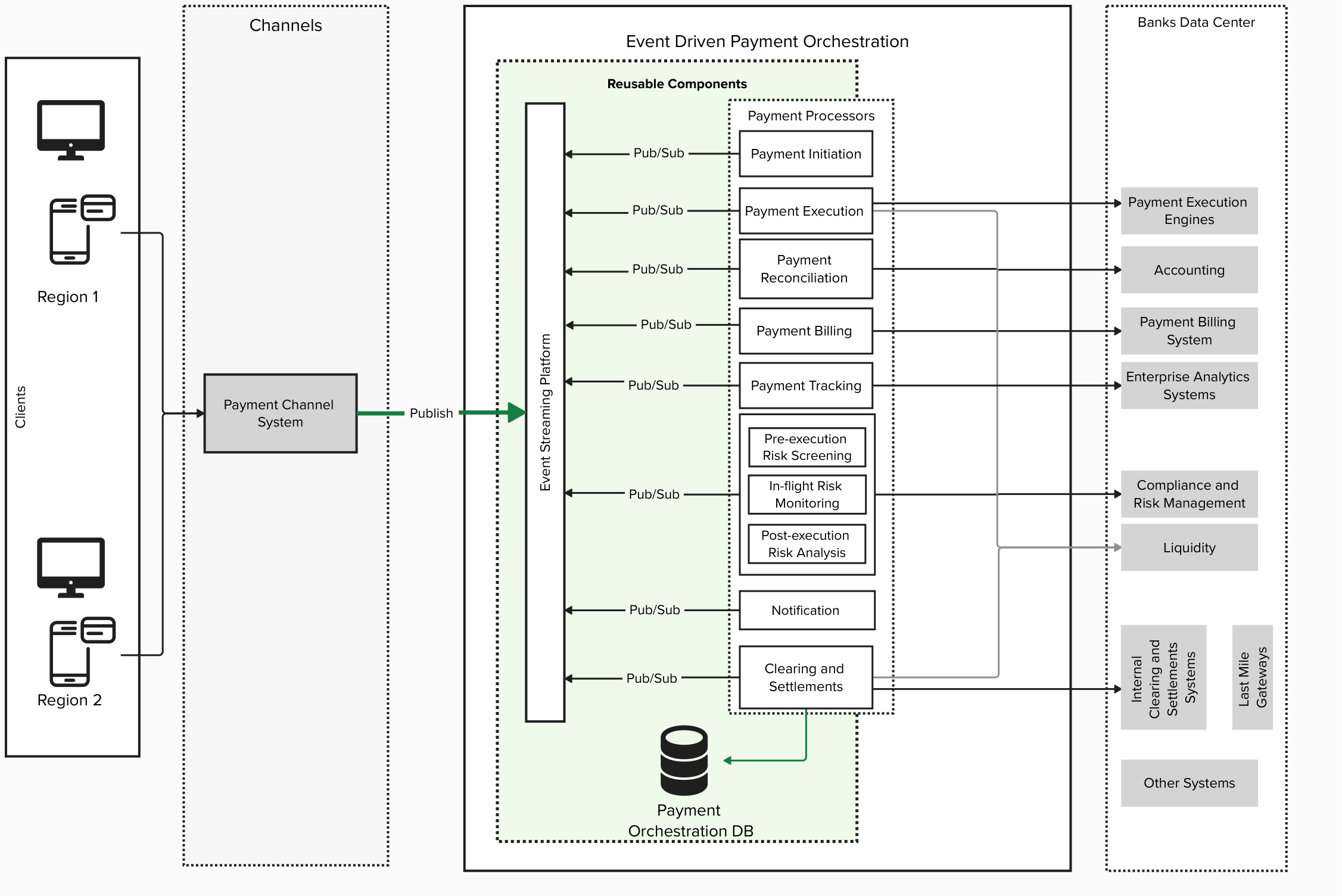Viewport: 1342px width, 896px height.
Task: Select the Last Mile Gateways block
Action: coord(1252,678)
